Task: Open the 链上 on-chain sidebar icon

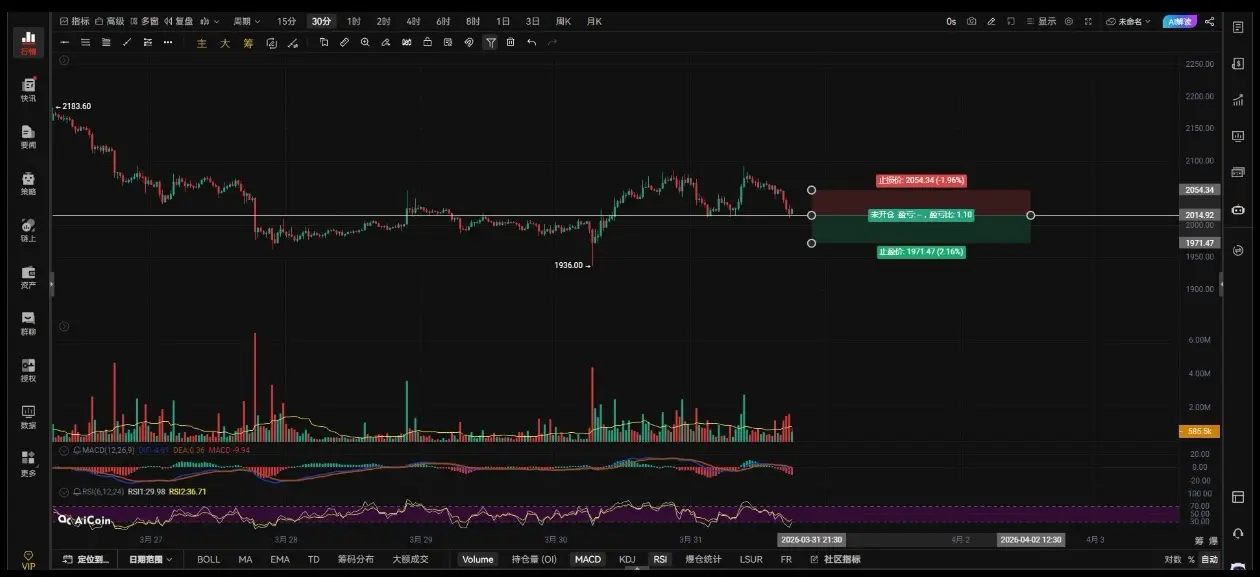Action: pos(28,230)
